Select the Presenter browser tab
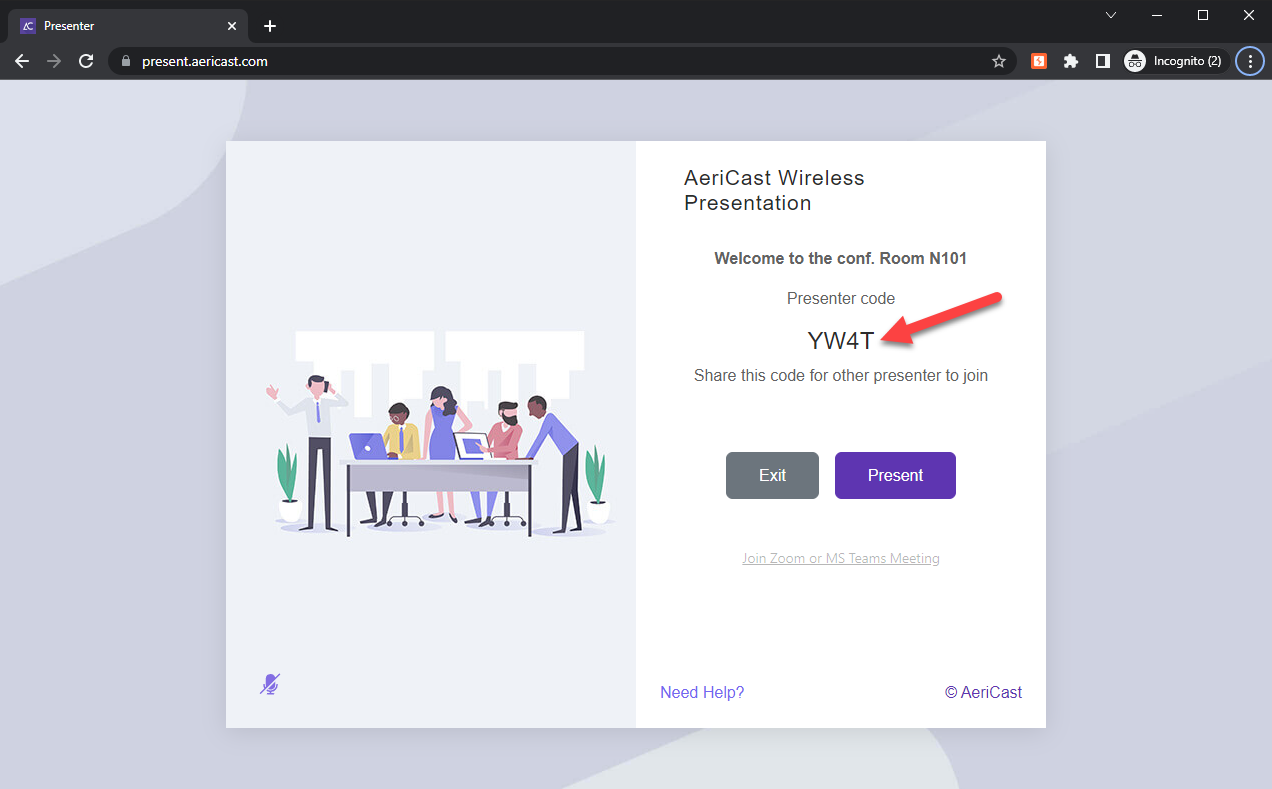The image size is (1272, 789). 128,26
